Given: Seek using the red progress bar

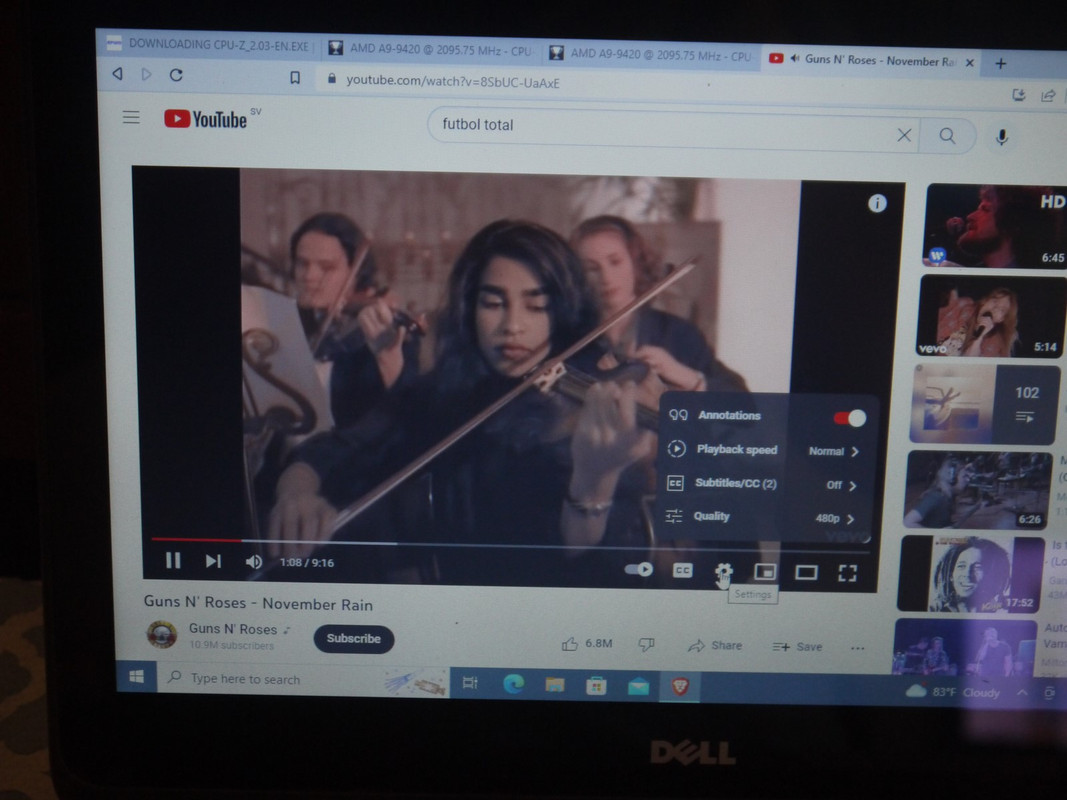Looking at the screenshot, I should point(196,539).
